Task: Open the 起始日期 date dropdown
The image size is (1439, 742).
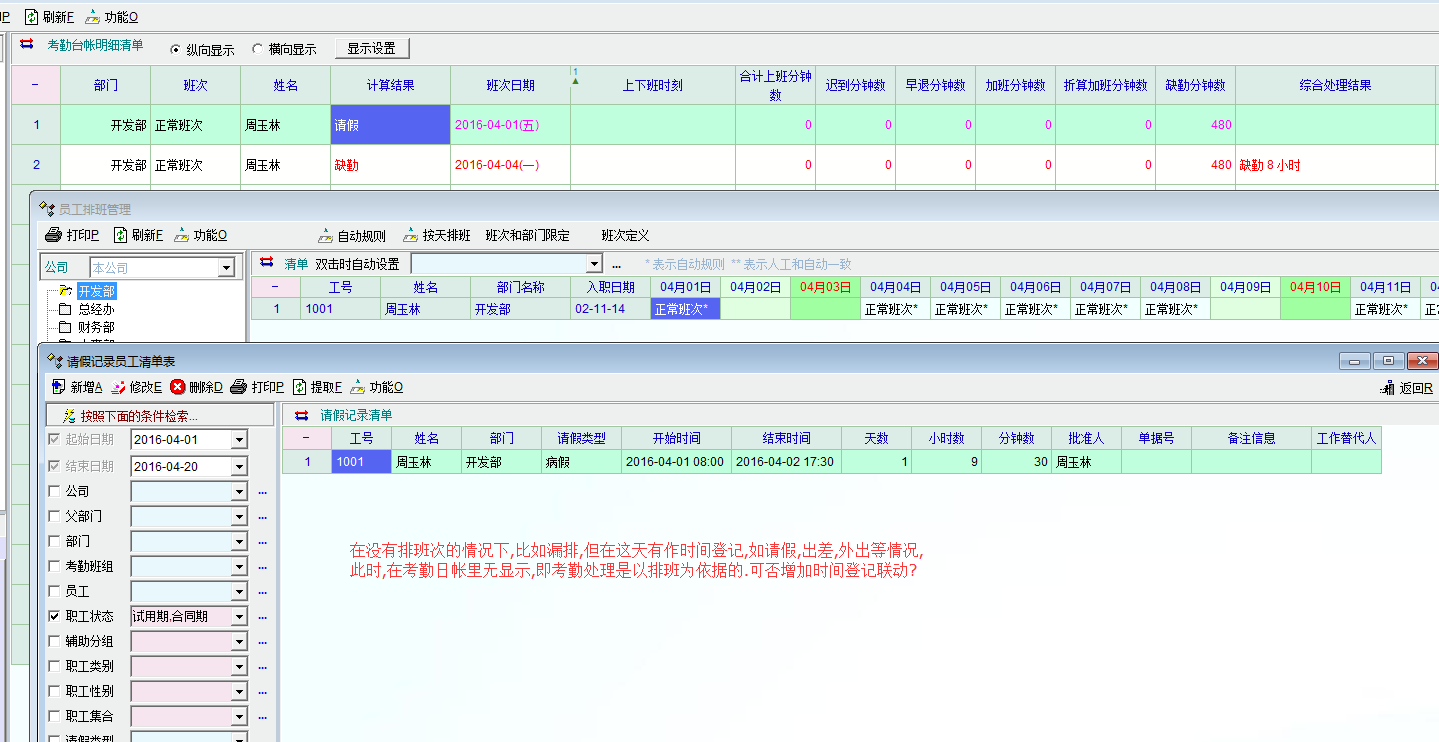Action: point(238,440)
